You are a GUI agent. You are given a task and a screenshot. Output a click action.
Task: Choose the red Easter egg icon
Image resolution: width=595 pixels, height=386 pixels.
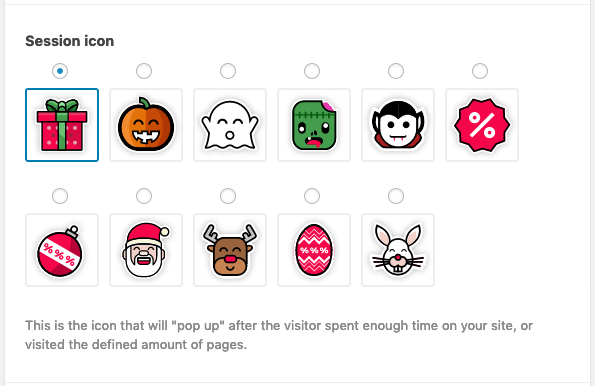[314, 250]
